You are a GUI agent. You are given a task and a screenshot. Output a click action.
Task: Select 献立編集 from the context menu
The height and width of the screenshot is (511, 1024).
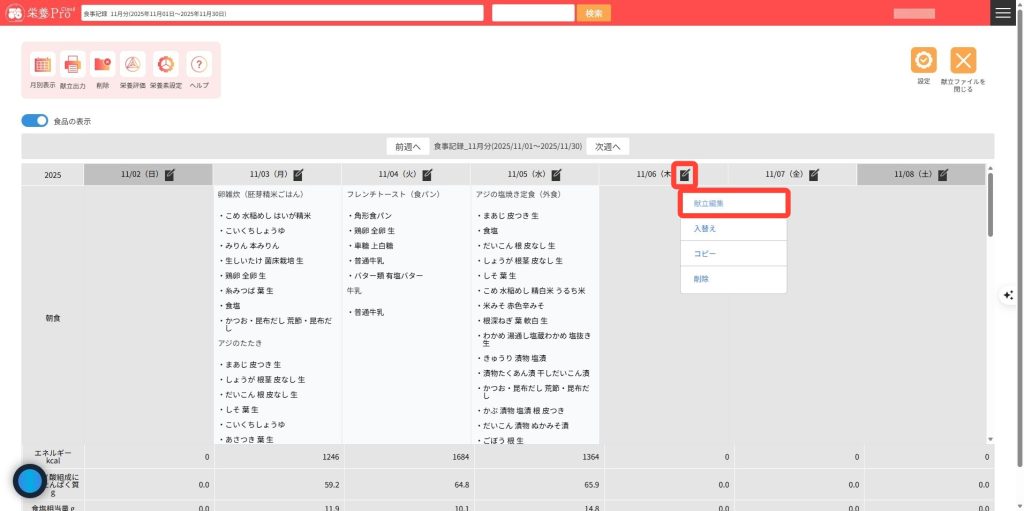coord(735,203)
